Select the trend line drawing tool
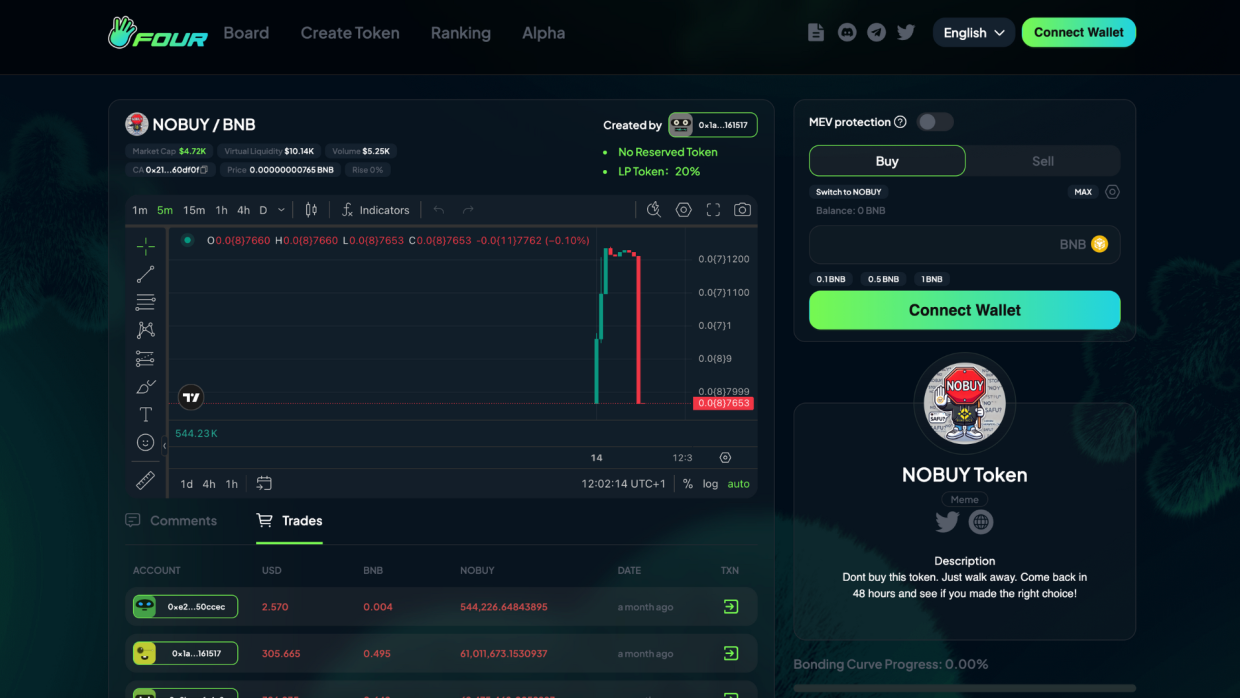The image size is (1240, 698). [x=146, y=274]
